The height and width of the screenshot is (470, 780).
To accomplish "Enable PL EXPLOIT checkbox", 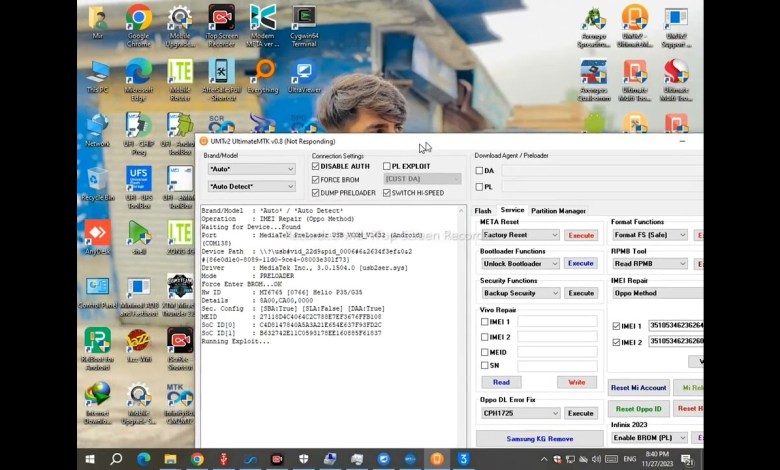I will click(387, 166).
